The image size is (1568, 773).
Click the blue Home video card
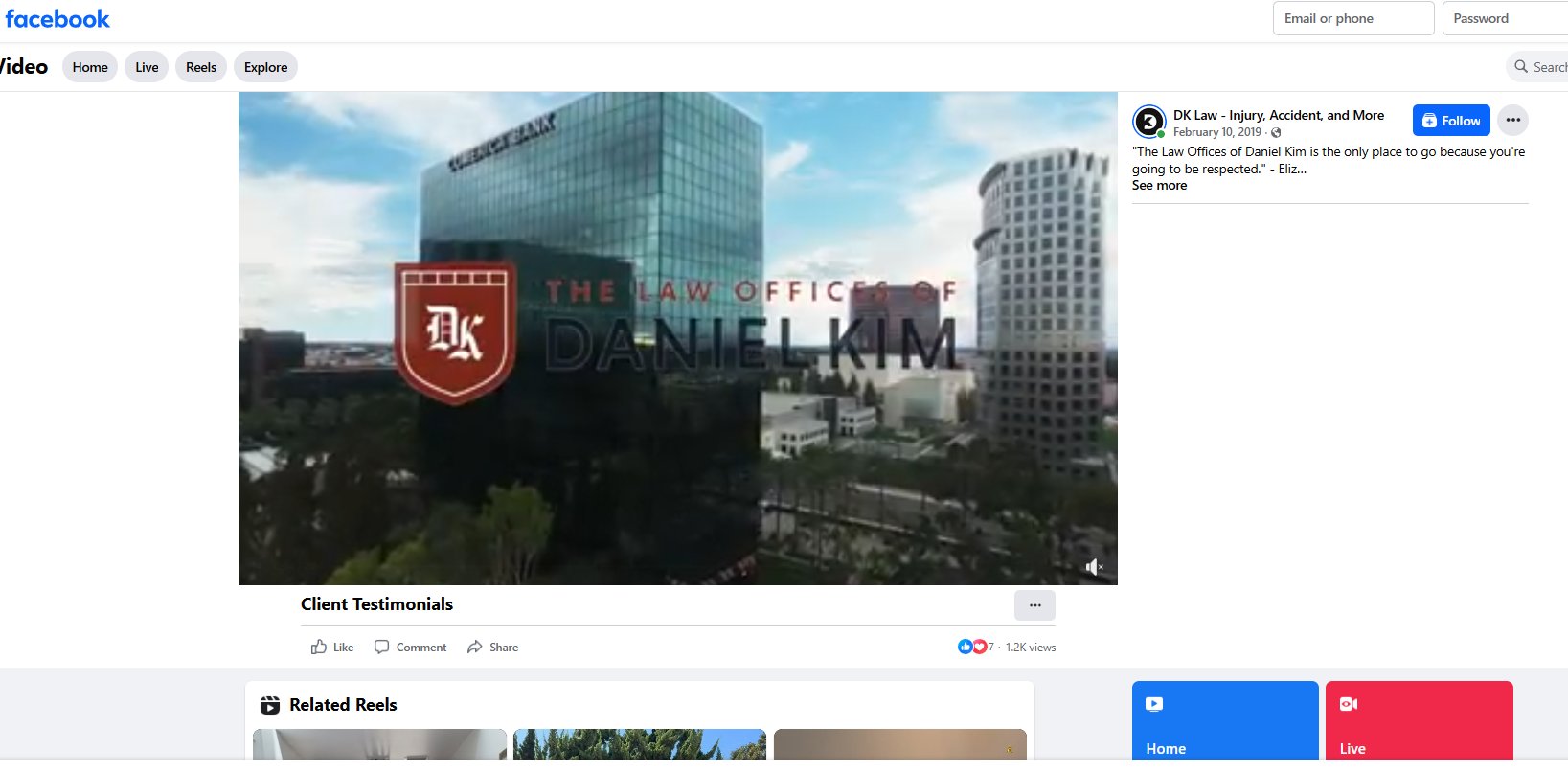1225,720
